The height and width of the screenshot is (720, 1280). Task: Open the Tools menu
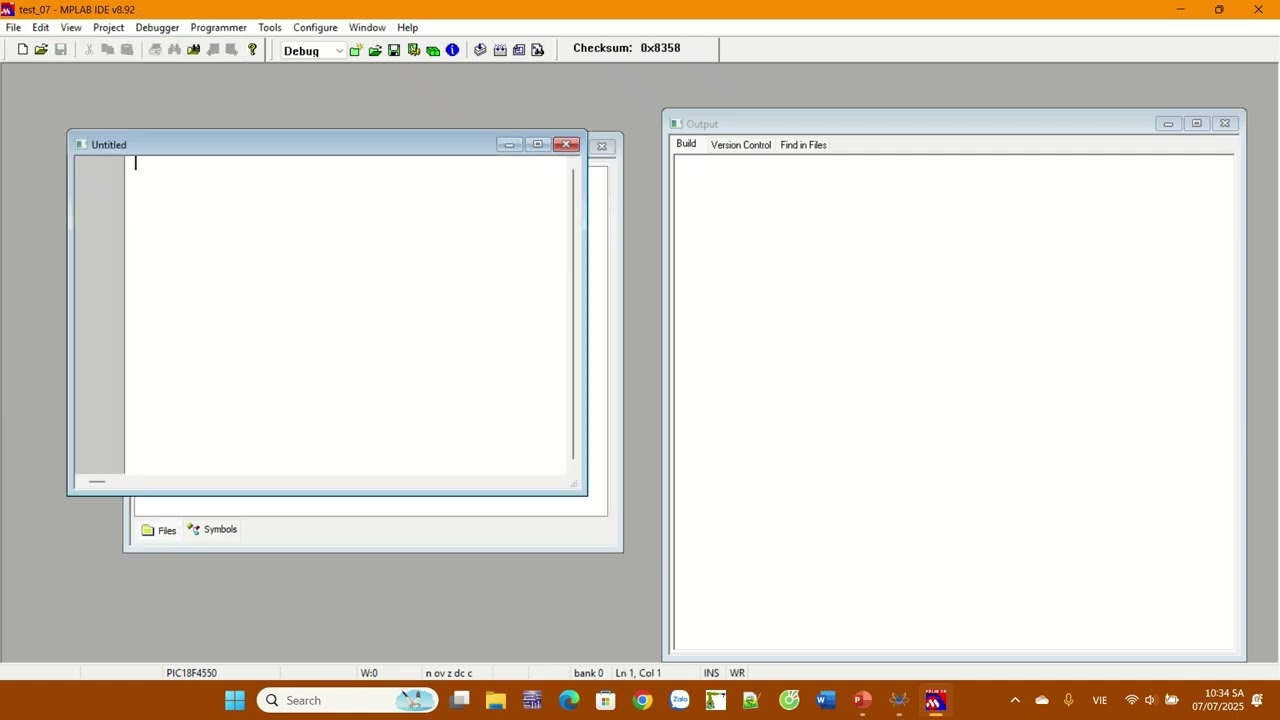[270, 27]
